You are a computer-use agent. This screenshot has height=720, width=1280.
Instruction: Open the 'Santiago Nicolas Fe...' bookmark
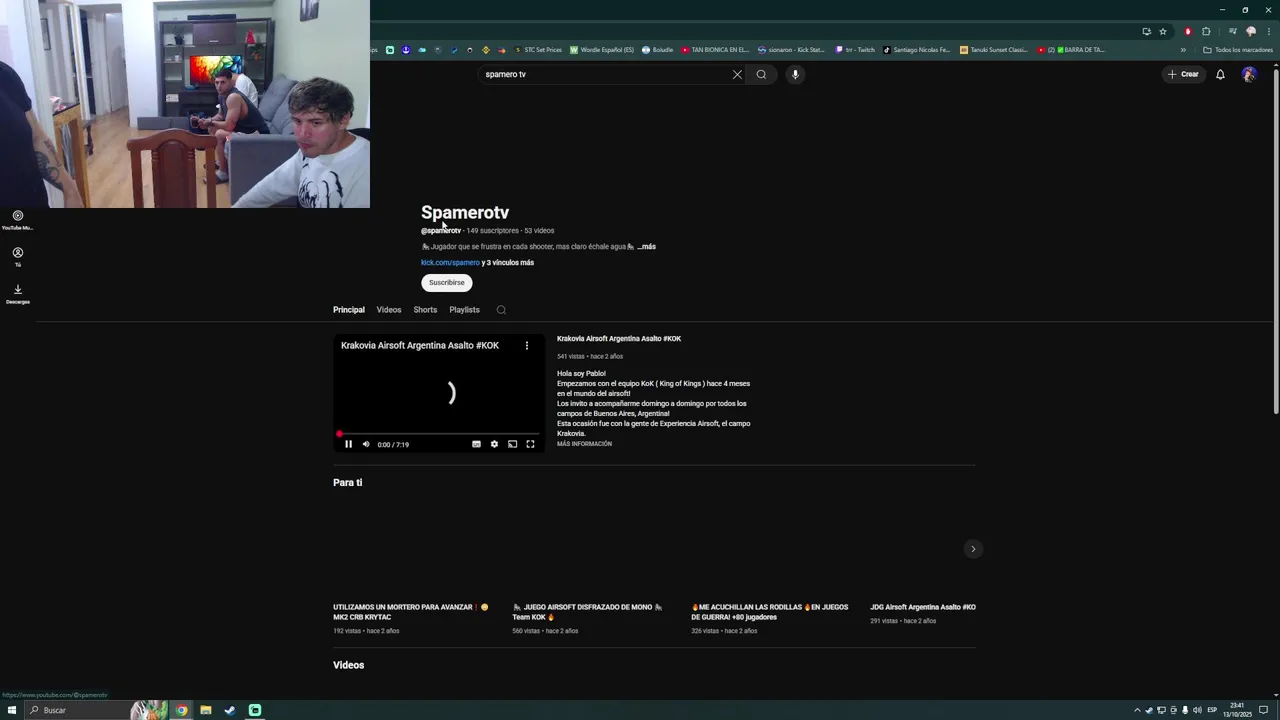click(917, 50)
